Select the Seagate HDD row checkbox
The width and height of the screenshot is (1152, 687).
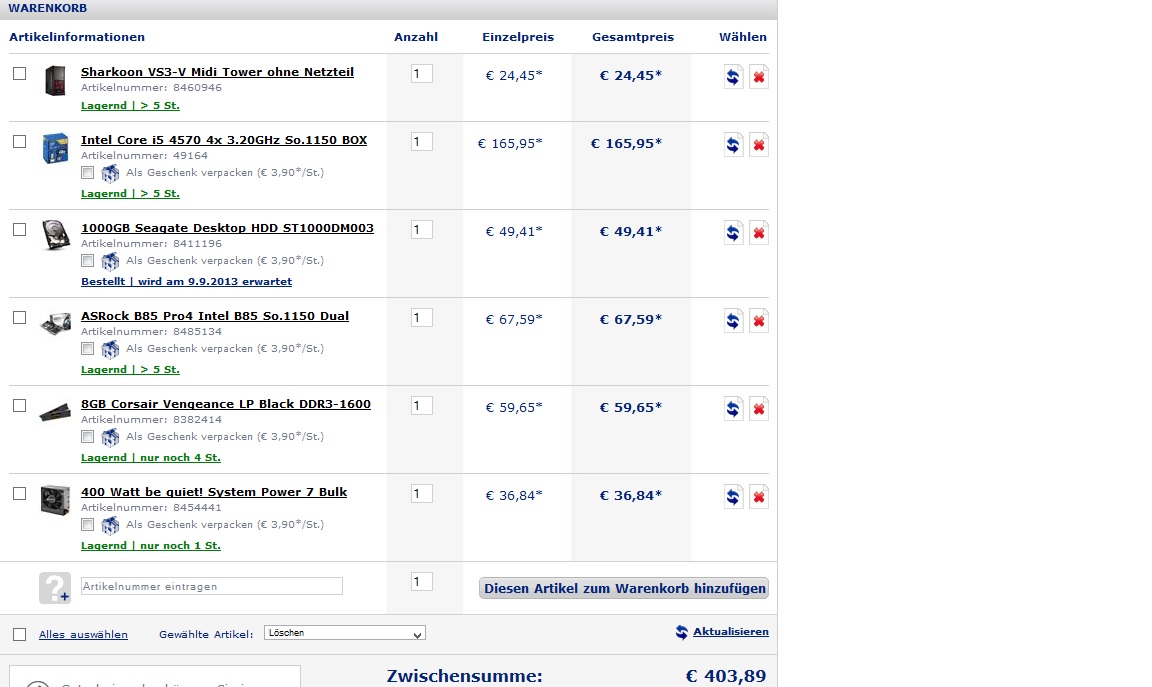click(x=20, y=230)
